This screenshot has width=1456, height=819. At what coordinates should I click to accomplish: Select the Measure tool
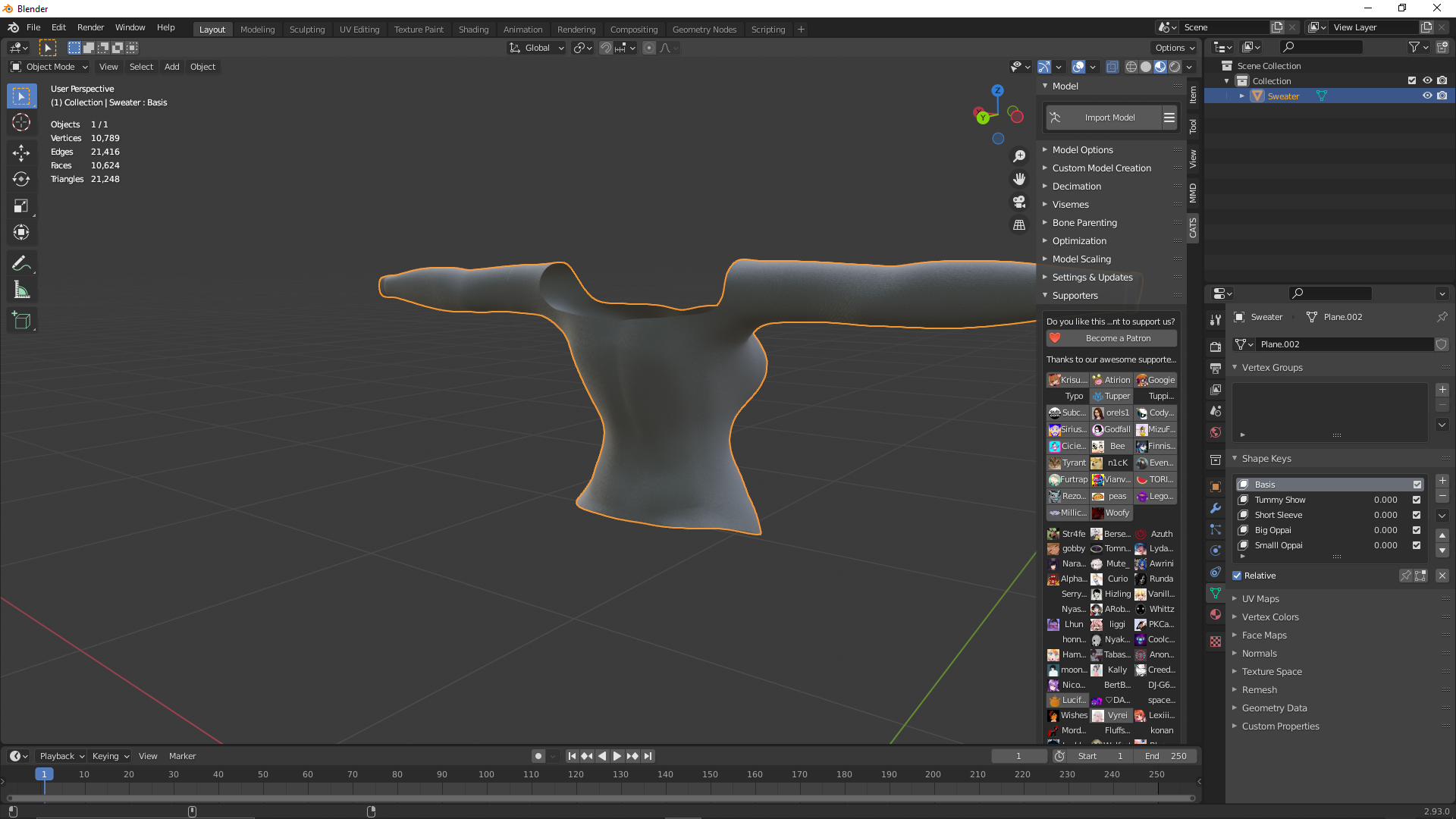pyautogui.click(x=21, y=290)
